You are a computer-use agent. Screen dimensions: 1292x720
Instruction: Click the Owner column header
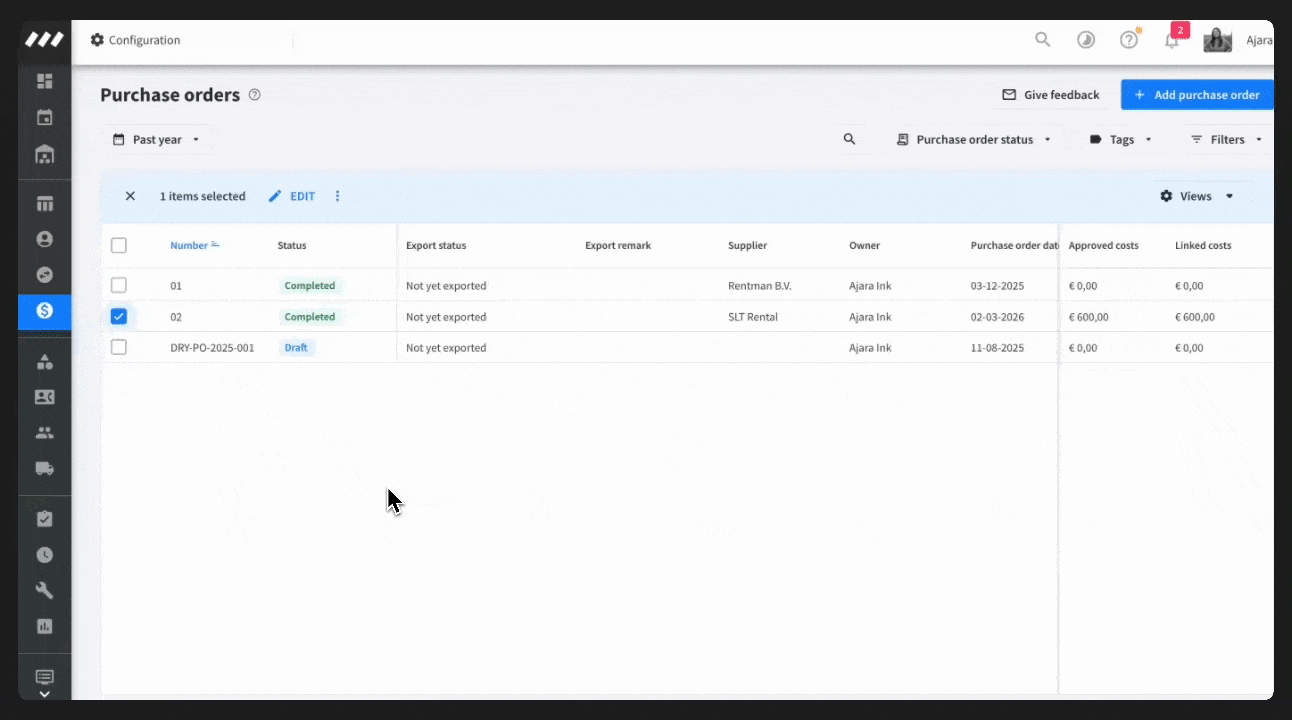tap(865, 245)
